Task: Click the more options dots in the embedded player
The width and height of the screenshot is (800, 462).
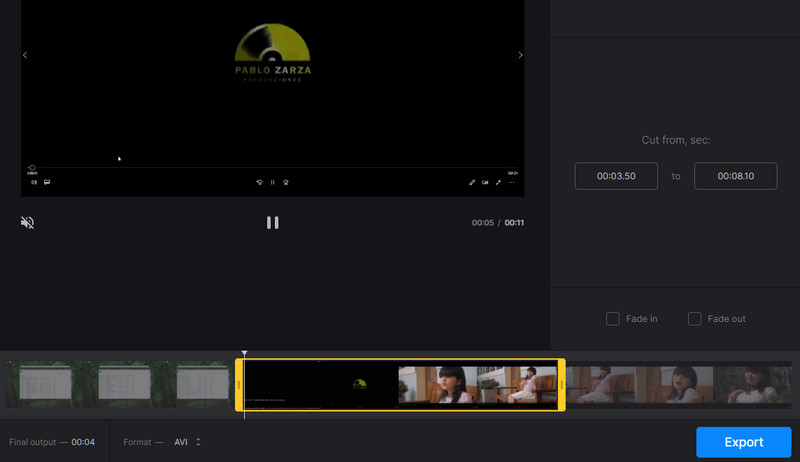Action: point(511,183)
